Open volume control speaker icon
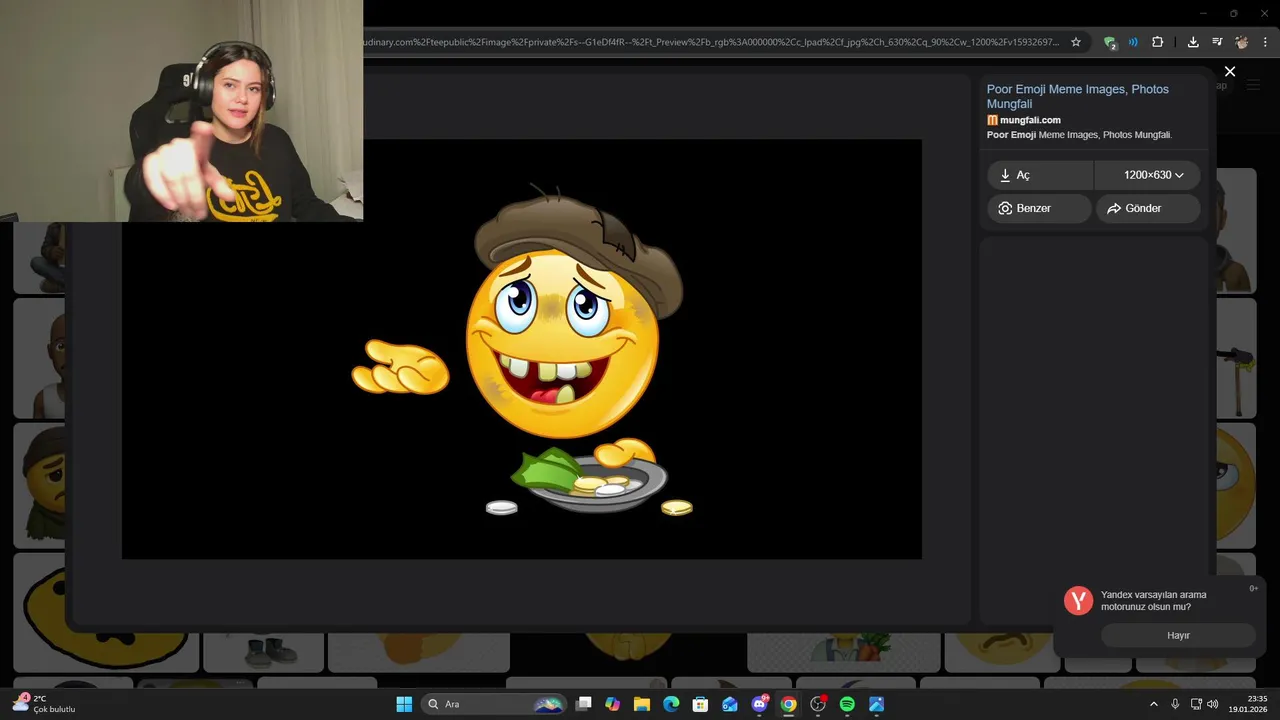This screenshot has height=720, width=1280. click(x=1213, y=704)
